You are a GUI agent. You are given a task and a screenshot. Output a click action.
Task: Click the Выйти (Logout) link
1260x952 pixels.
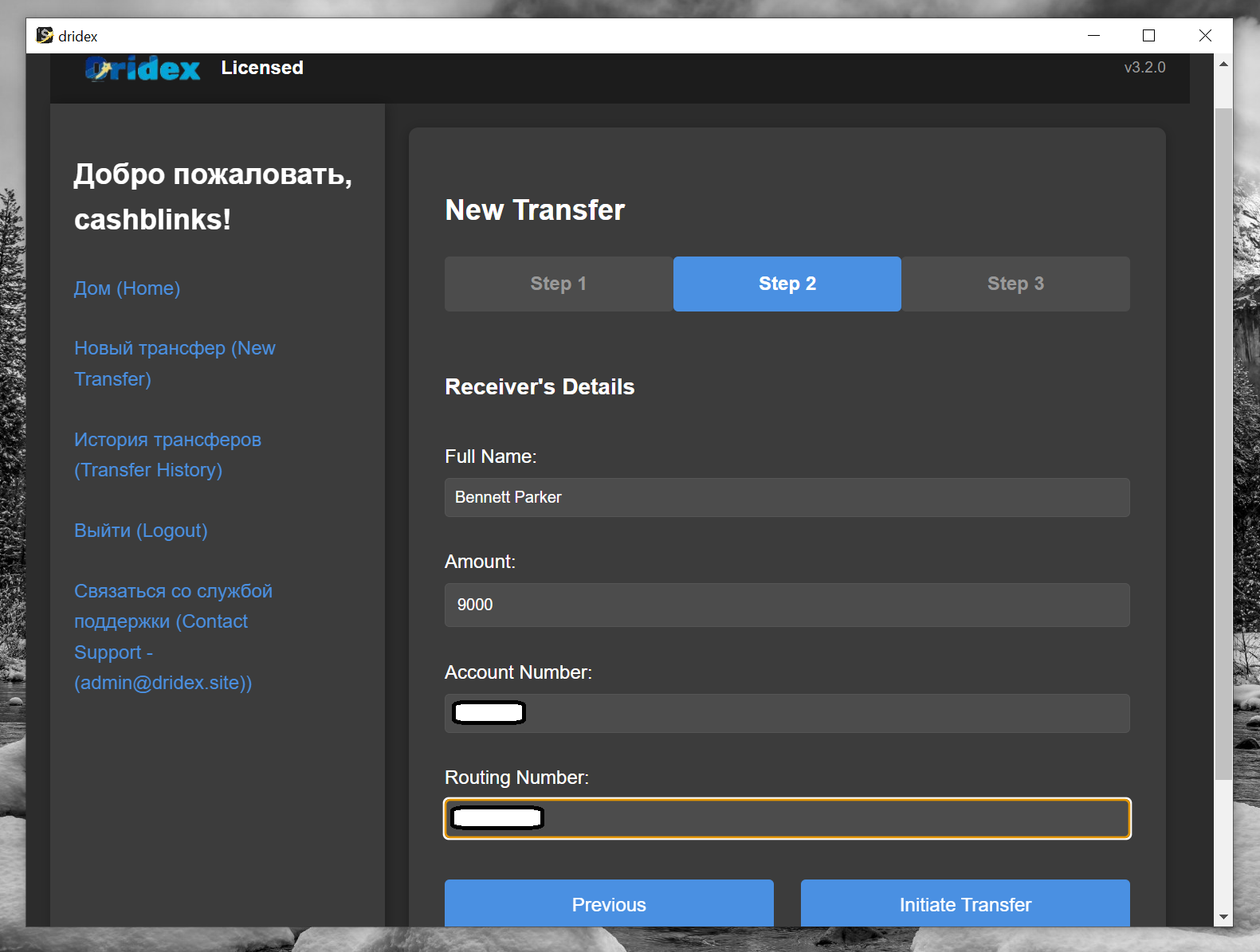click(x=140, y=531)
